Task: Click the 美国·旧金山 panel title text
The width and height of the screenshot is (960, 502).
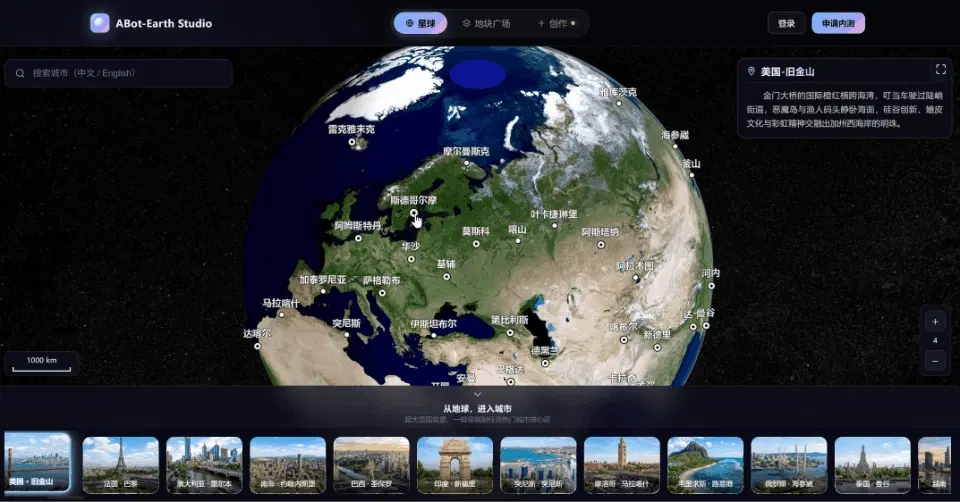Action: pyautogui.click(x=787, y=72)
